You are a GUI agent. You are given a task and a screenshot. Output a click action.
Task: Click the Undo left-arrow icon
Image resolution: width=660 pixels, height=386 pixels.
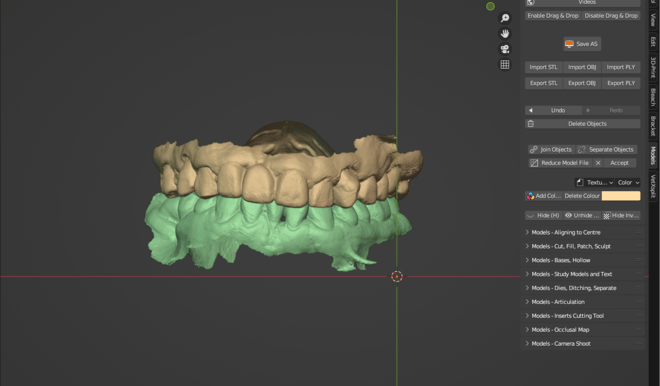(531, 110)
